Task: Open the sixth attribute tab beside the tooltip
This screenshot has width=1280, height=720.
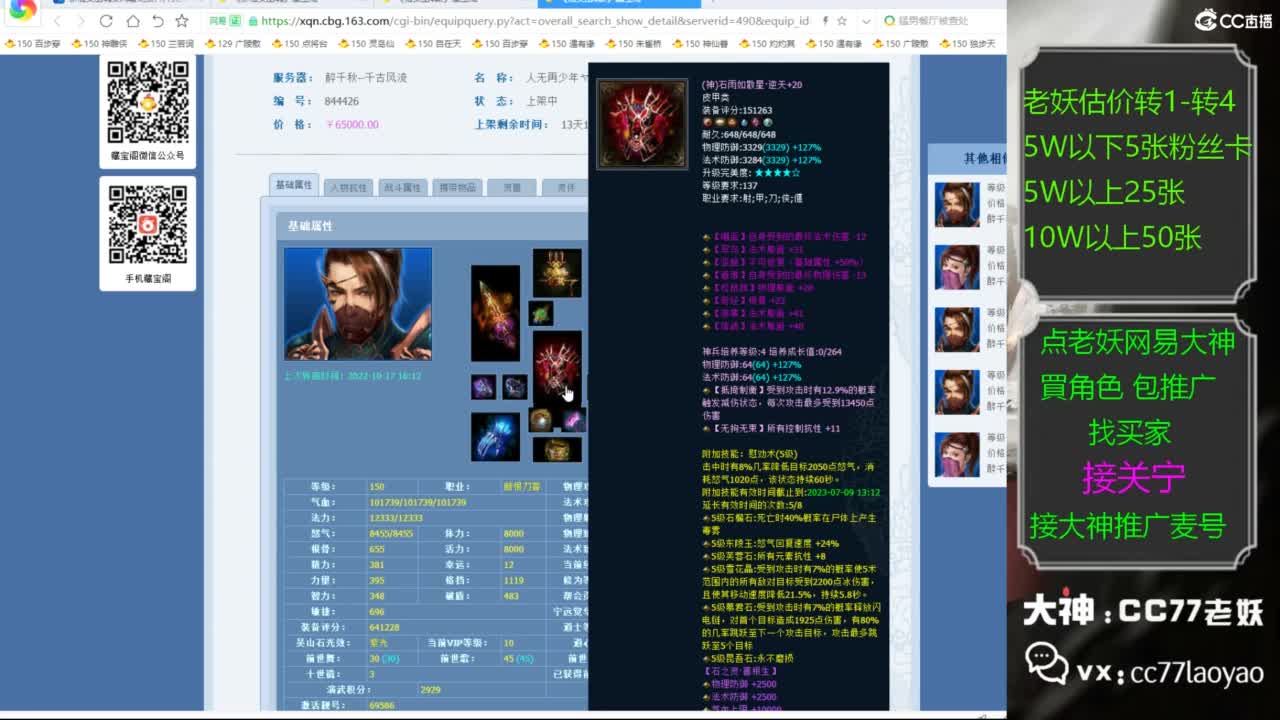Action: [x=565, y=187]
